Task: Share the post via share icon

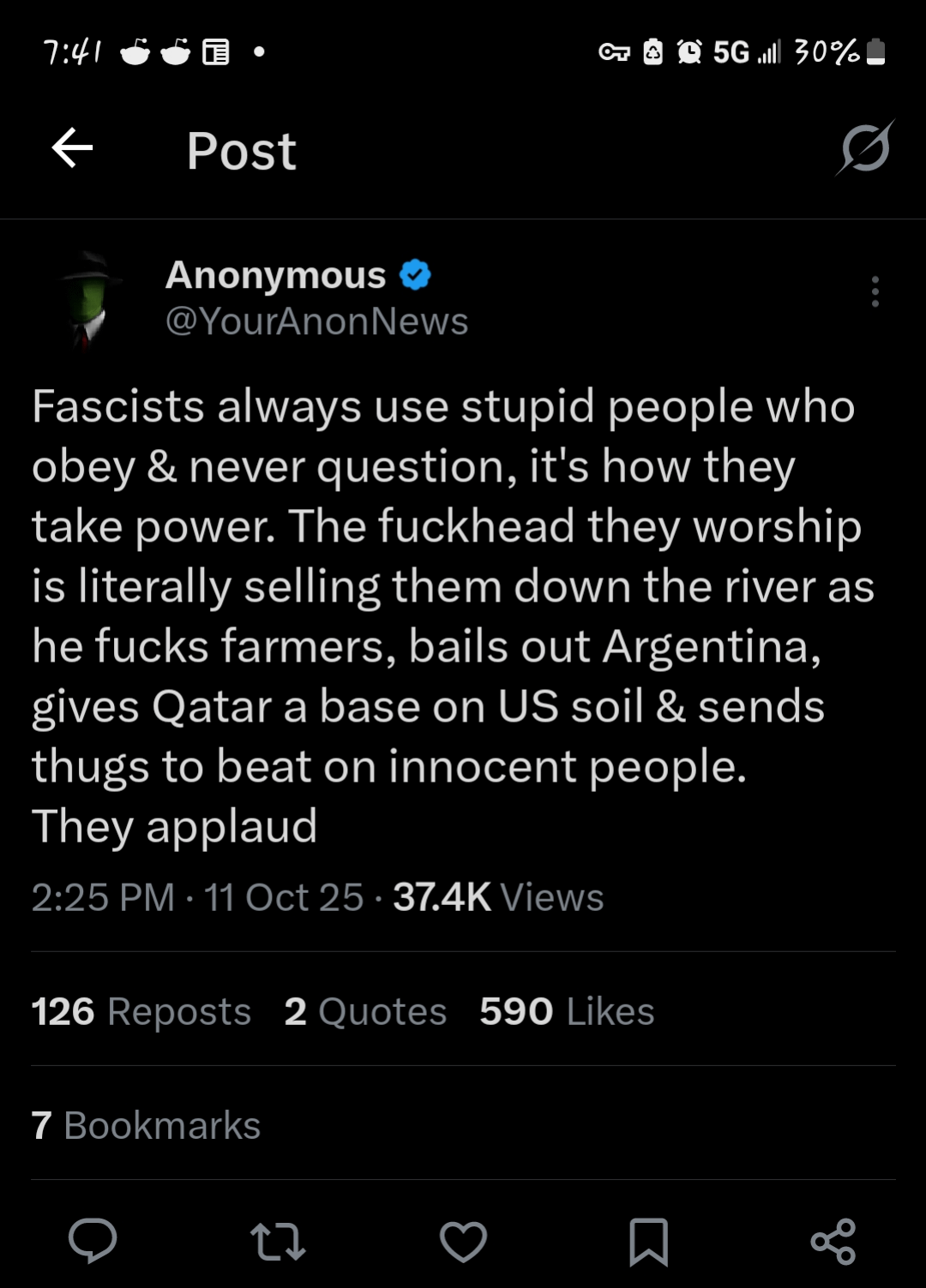Action: pos(833,1242)
